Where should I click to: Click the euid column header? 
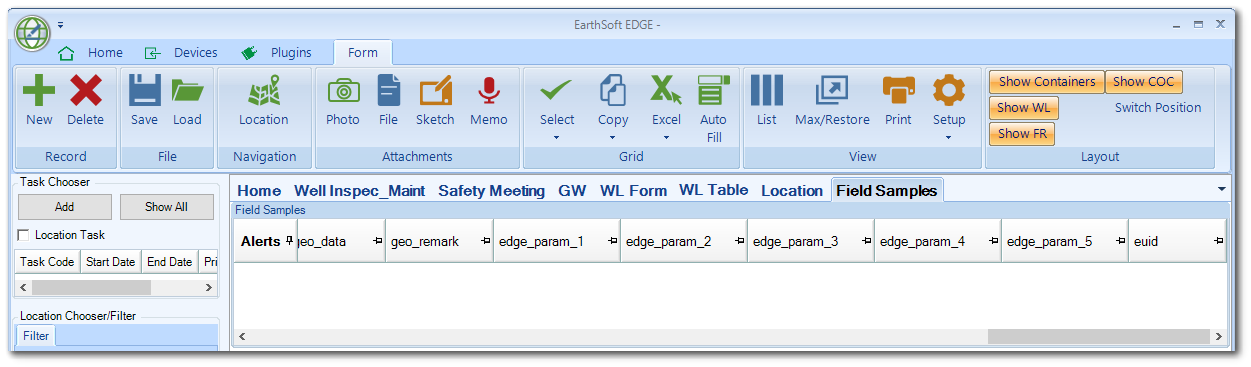coord(1177,242)
